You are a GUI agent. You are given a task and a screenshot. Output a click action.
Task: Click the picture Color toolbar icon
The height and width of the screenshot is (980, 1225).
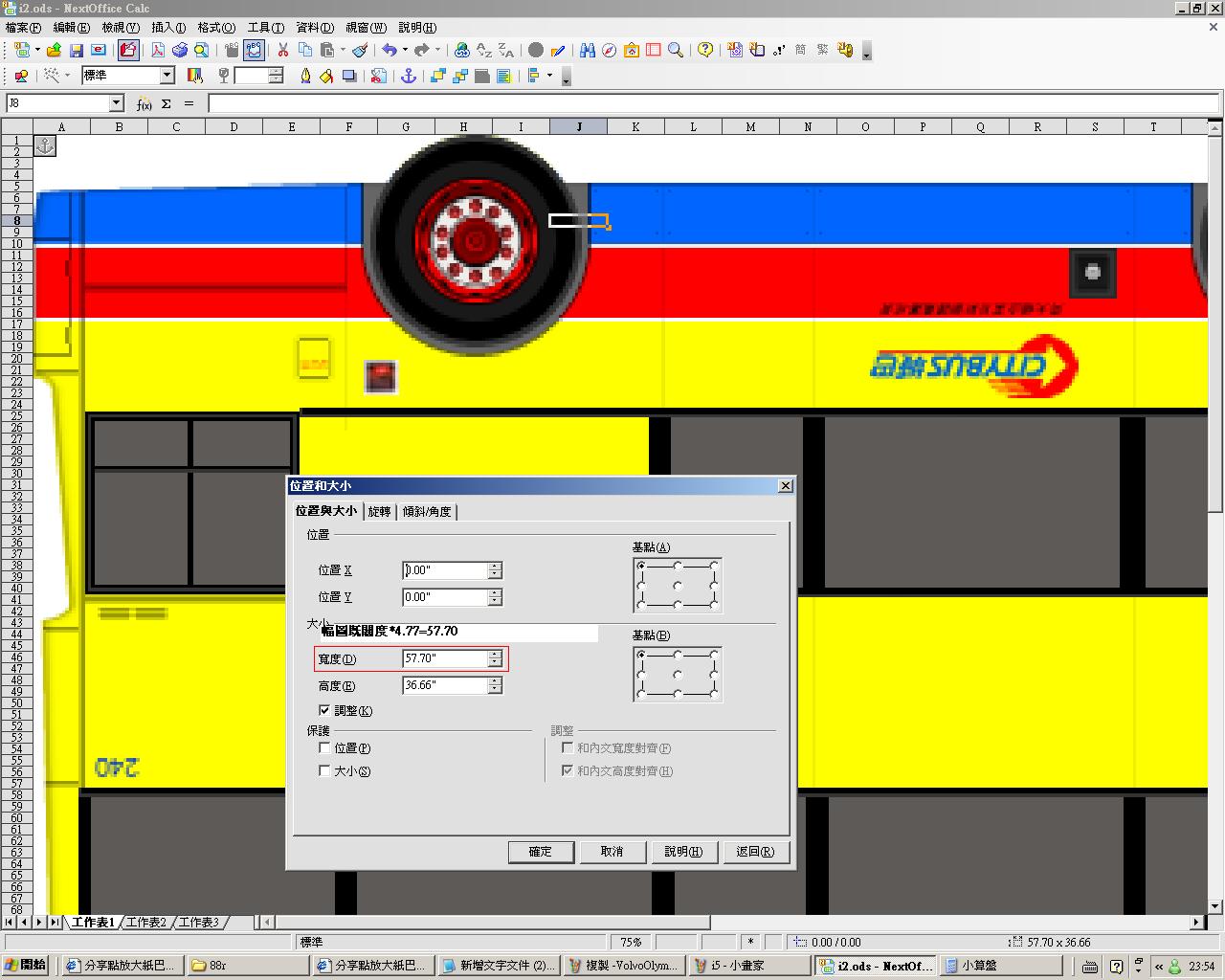click(195, 76)
